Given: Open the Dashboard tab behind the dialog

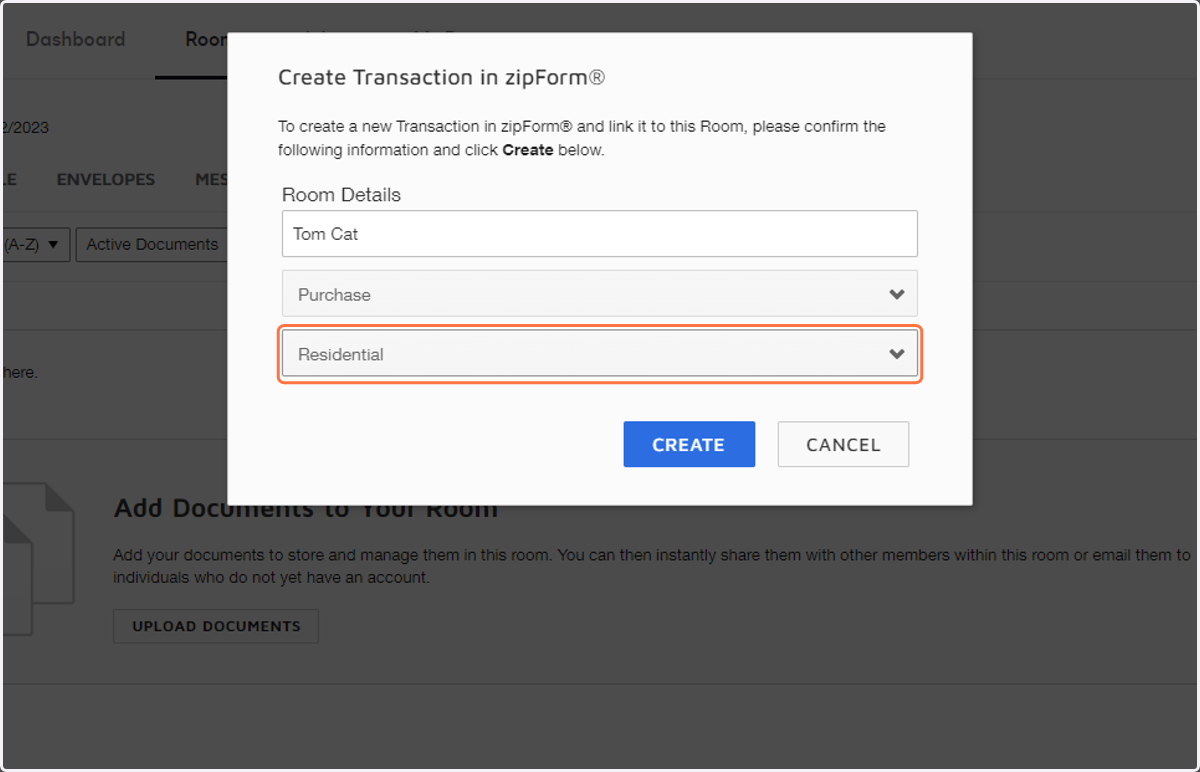Looking at the screenshot, I should click(76, 39).
